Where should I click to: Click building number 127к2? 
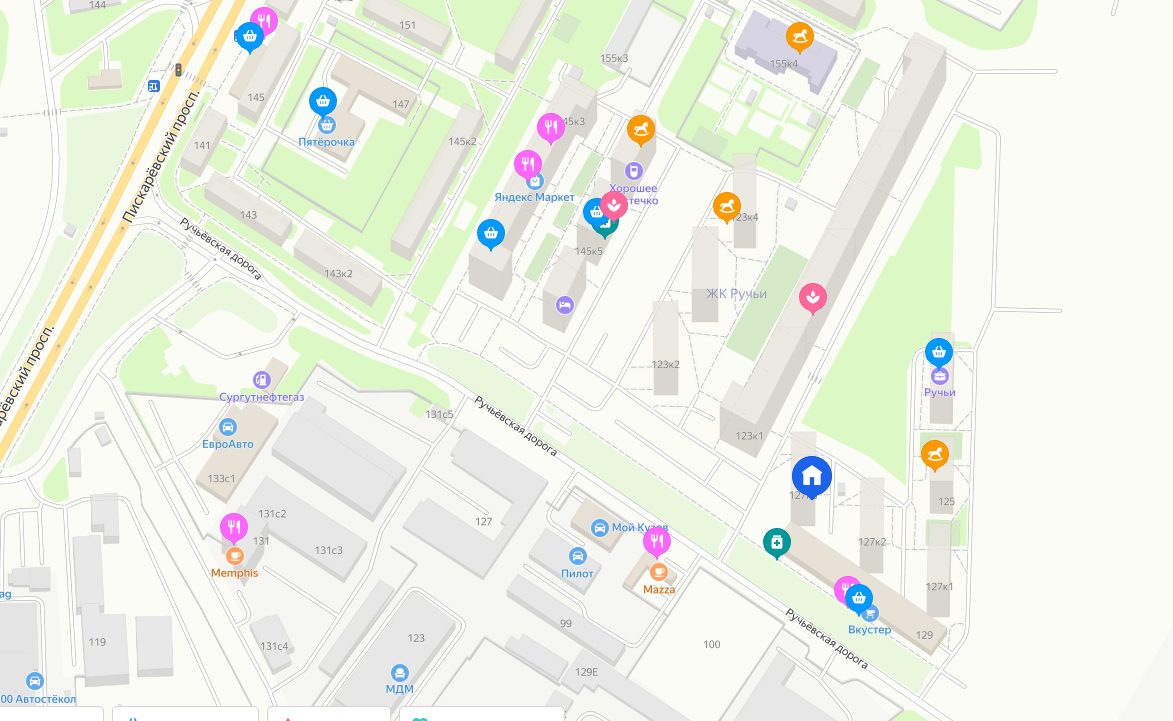pyautogui.click(x=872, y=541)
